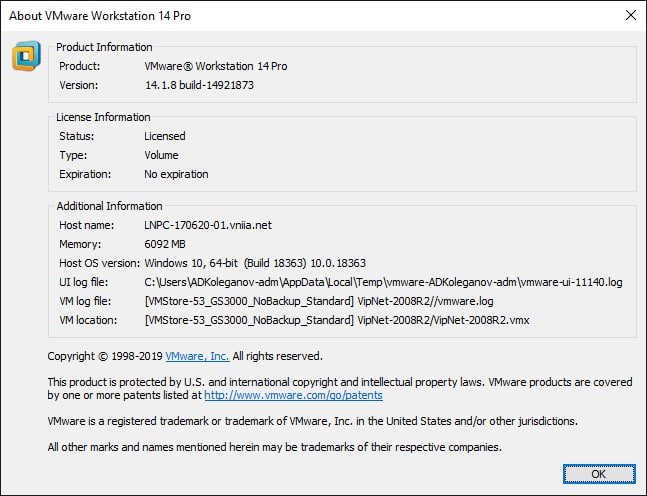Click the 'VM log file:' label
This screenshot has width=647, height=496.
85,301
